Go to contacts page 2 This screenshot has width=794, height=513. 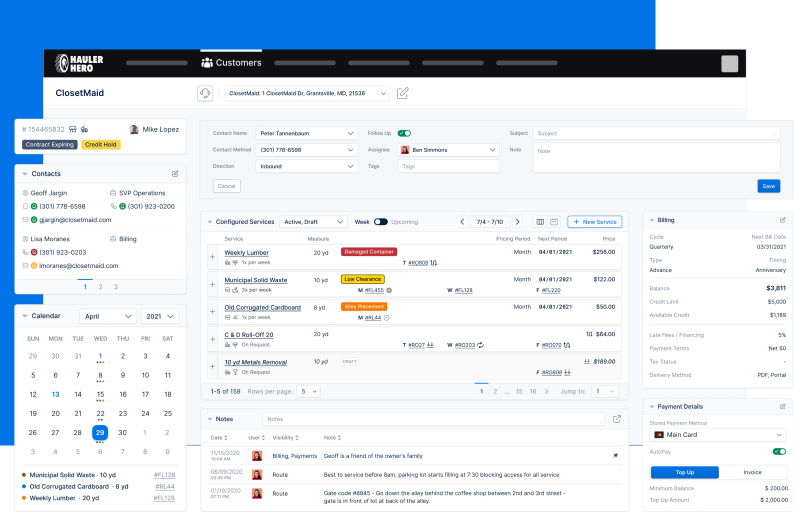point(100,287)
